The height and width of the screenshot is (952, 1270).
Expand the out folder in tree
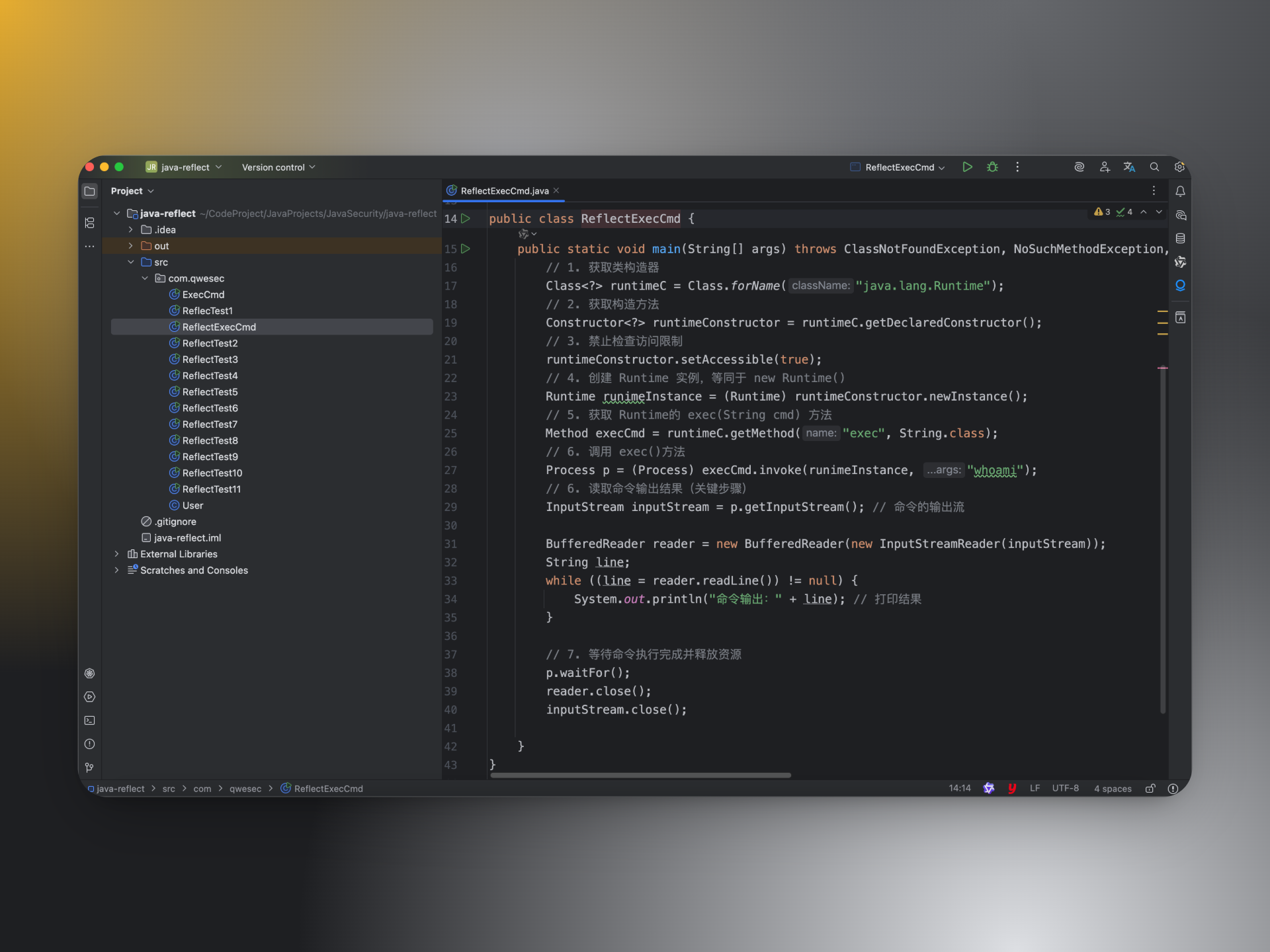(x=130, y=246)
